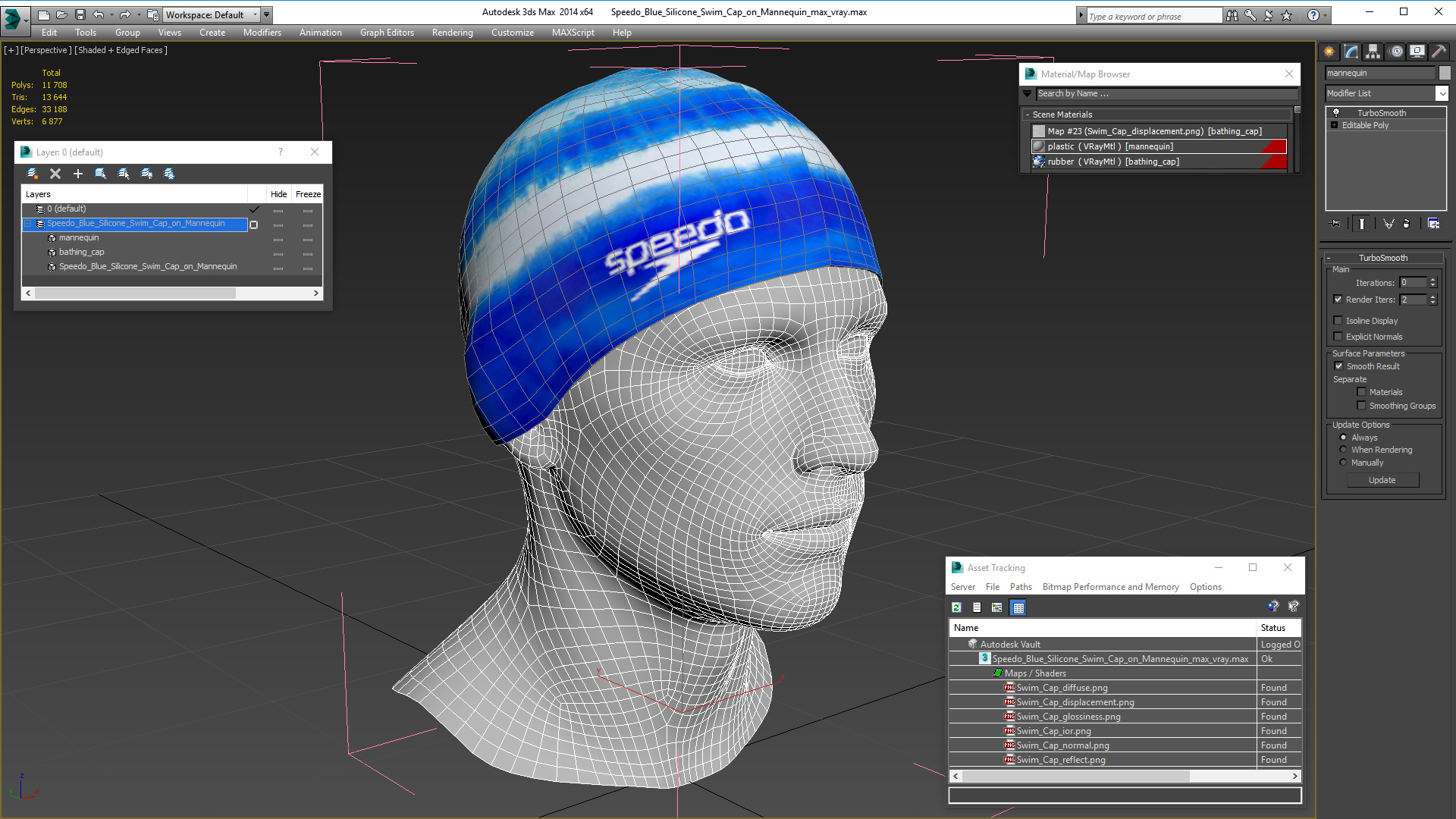Open the Rendering menu
The width and height of the screenshot is (1456, 819).
[x=452, y=33]
